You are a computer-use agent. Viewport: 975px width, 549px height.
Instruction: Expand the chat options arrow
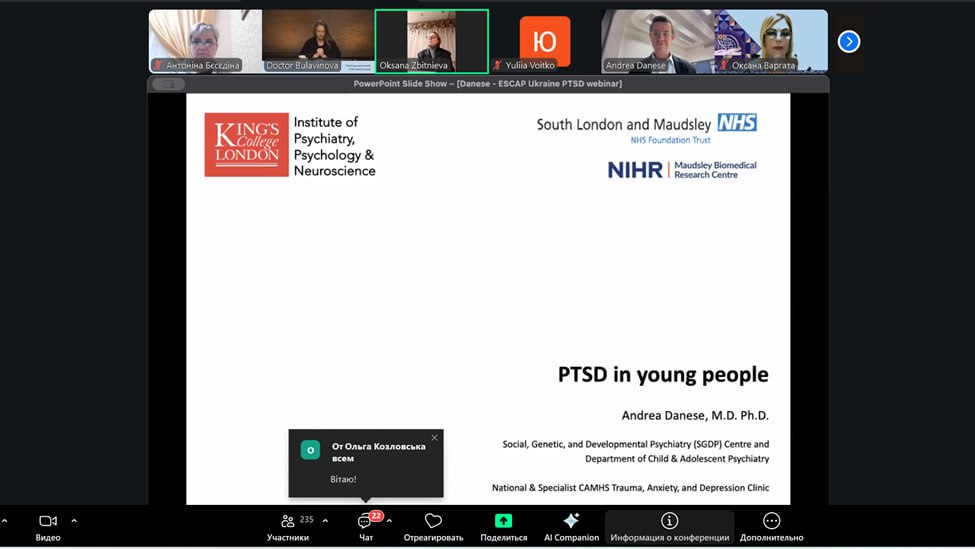[x=389, y=521]
